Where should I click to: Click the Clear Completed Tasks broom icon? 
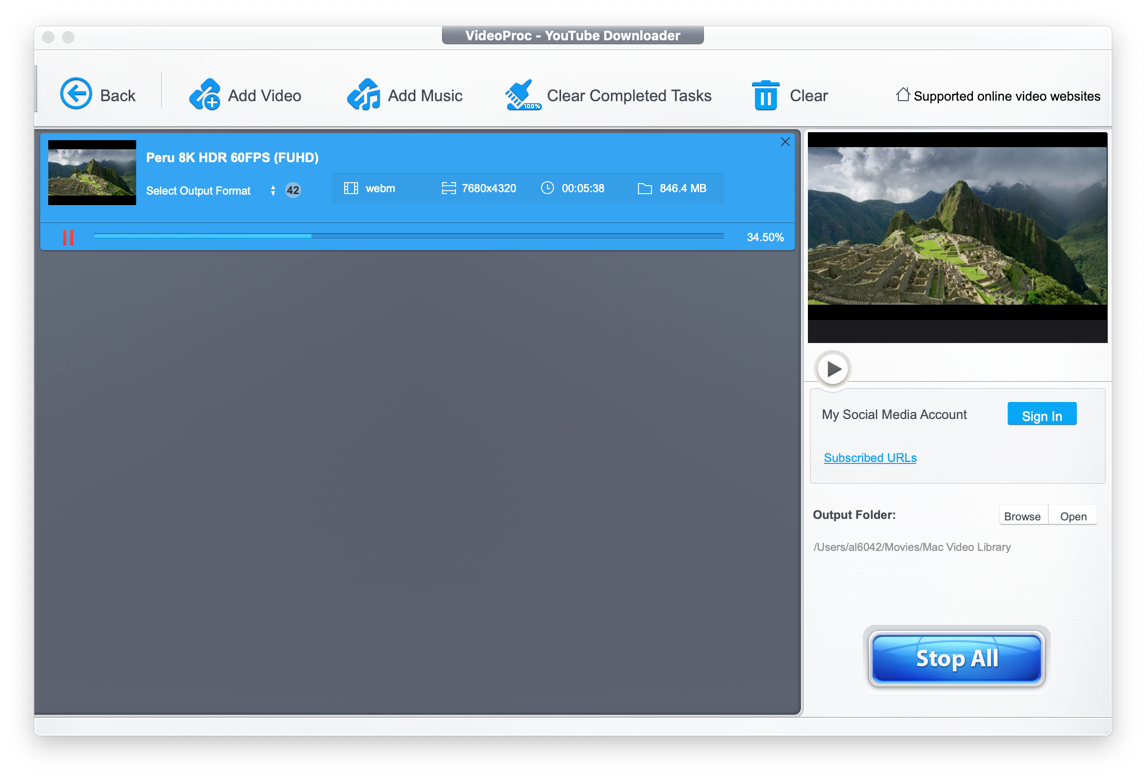(x=523, y=95)
